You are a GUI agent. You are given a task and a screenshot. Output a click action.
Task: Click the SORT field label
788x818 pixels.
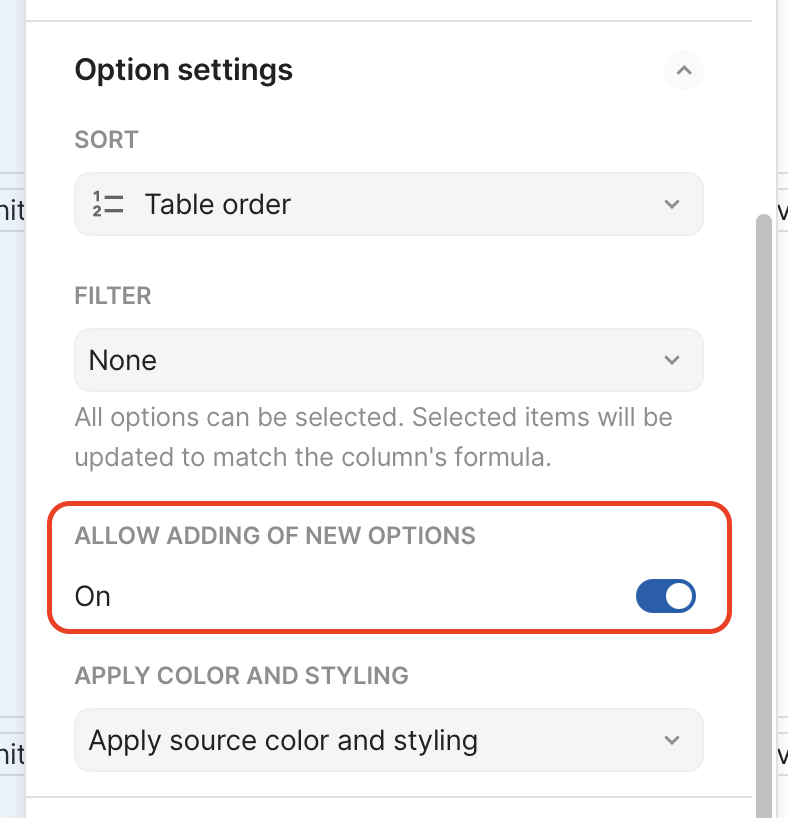tap(106, 139)
